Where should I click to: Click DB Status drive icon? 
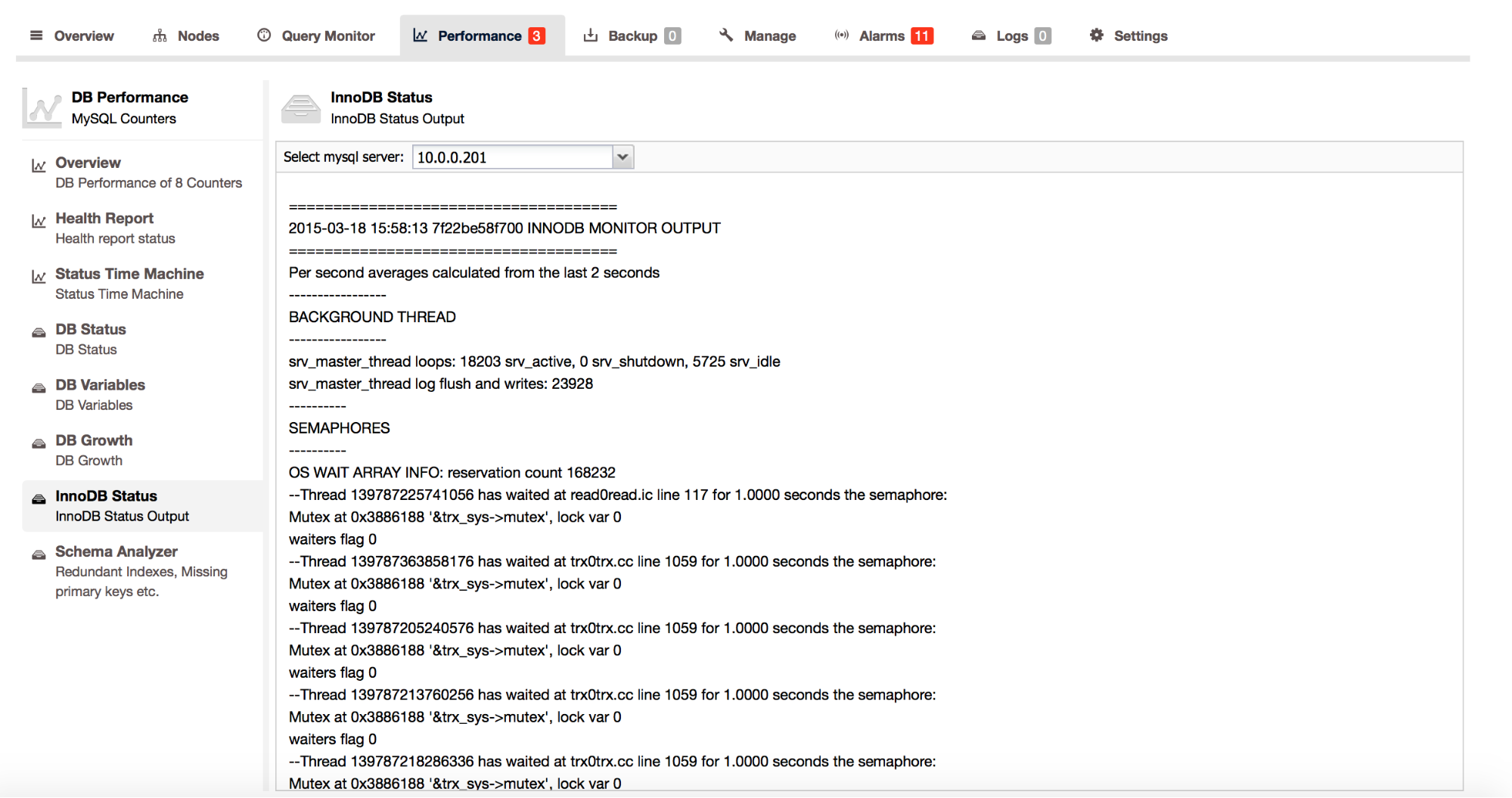(x=39, y=333)
